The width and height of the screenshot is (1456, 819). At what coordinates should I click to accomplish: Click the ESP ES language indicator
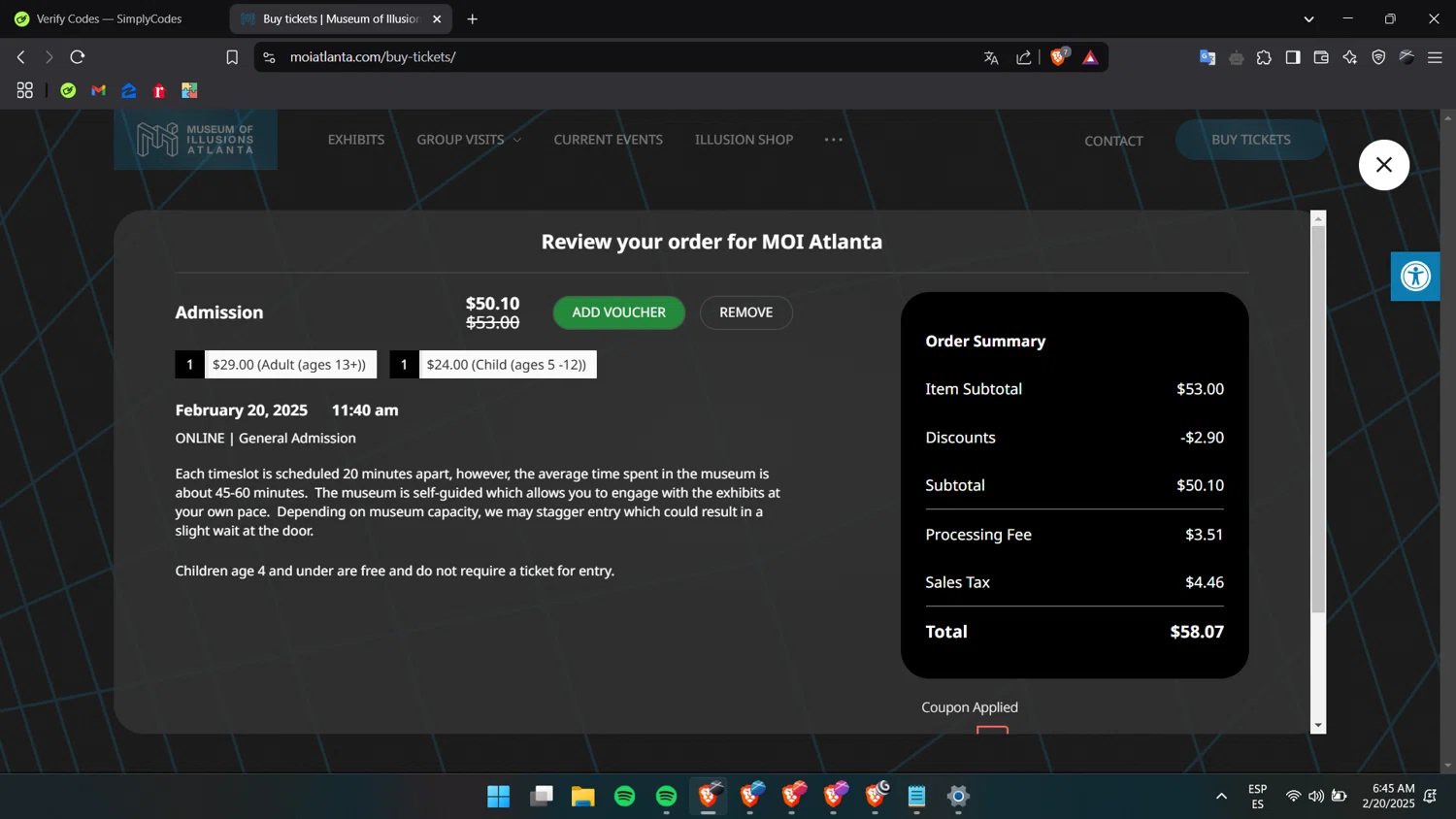[x=1257, y=797]
